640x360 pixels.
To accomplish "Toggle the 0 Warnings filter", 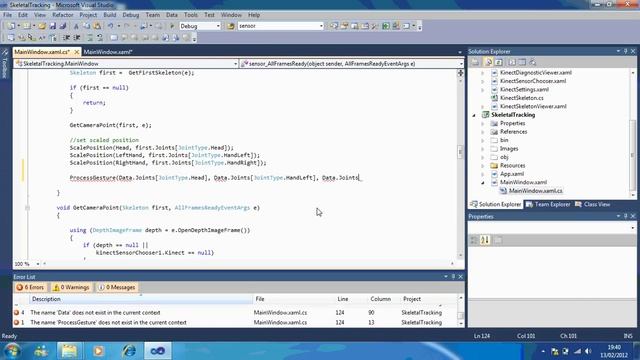I will (71, 287).
